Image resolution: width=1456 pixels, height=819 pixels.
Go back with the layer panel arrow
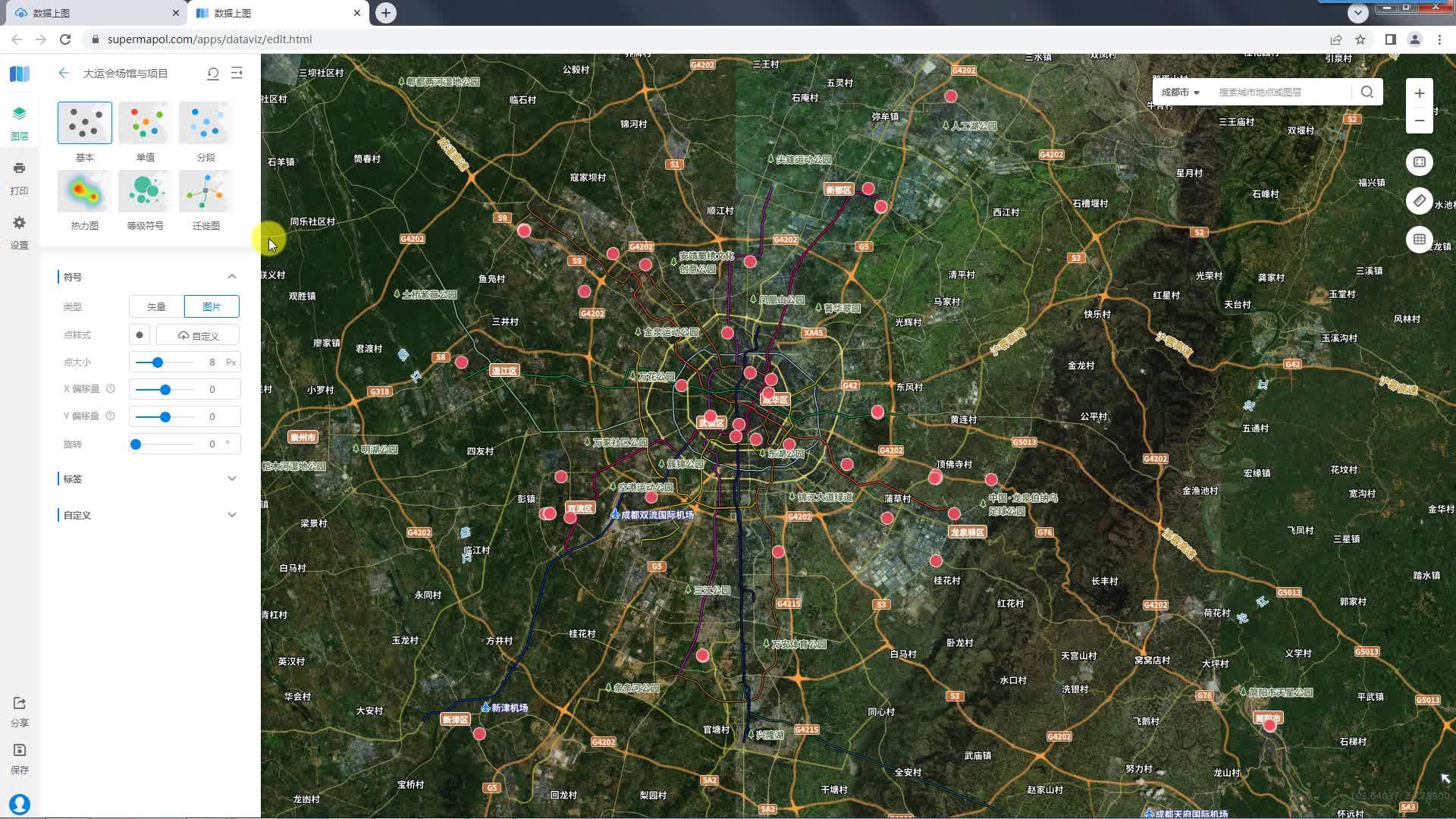pyautogui.click(x=64, y=73)
